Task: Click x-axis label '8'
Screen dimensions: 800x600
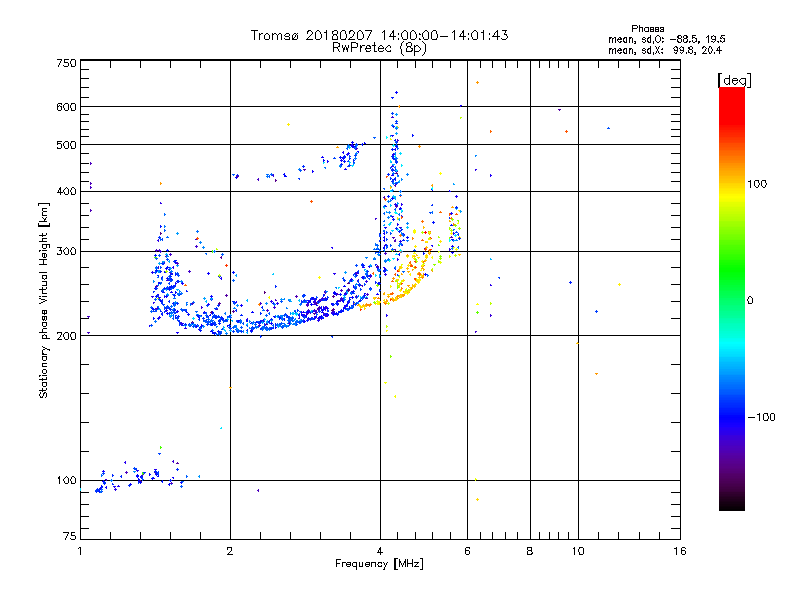Action: click(530, 551)
